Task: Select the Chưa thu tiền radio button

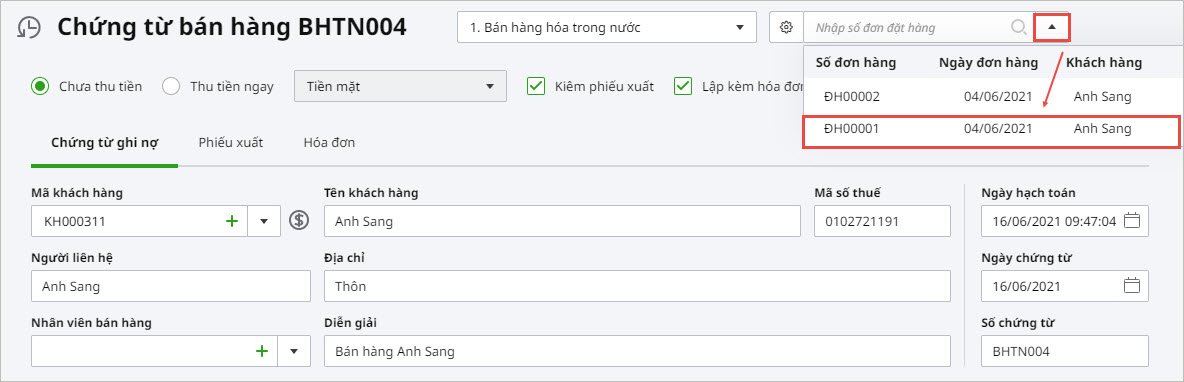Action: [40, 86]
